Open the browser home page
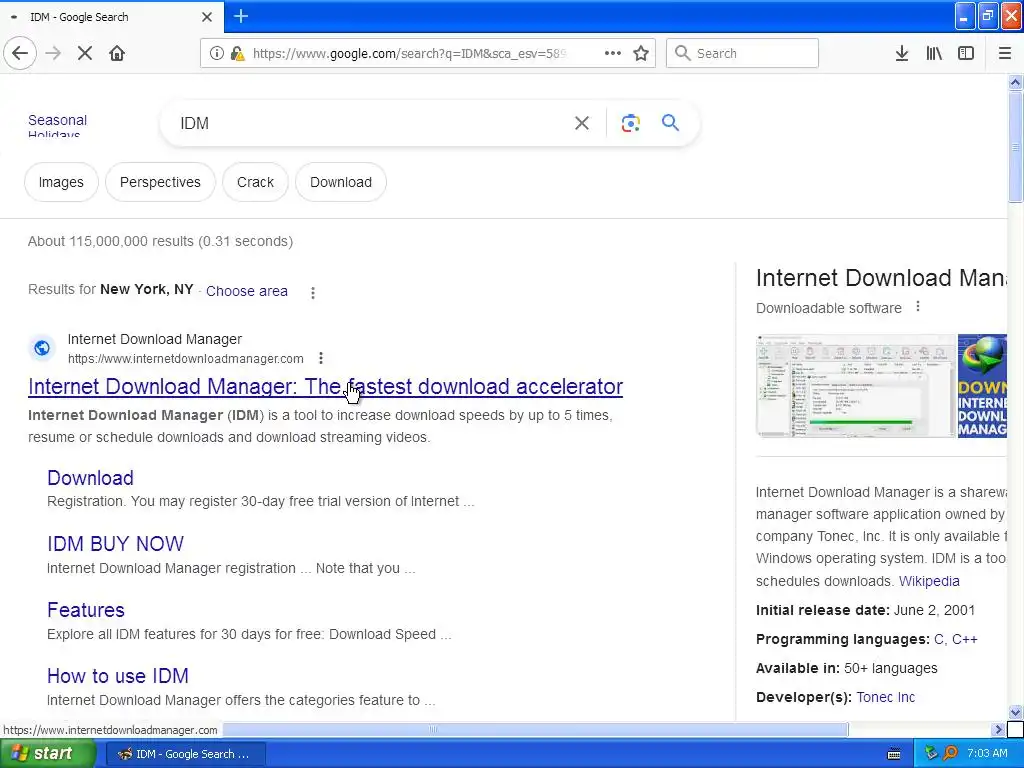 117,53
